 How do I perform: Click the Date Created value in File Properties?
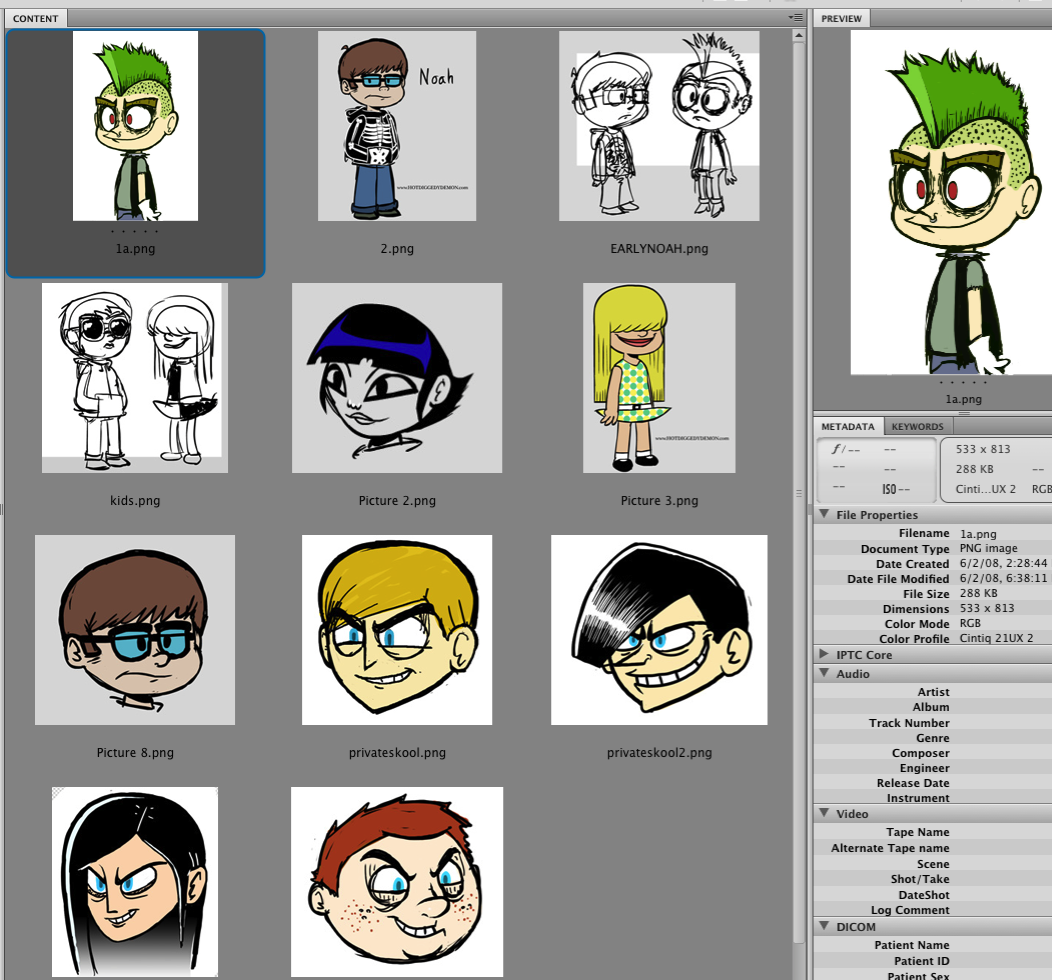(x=1003, y=563)
